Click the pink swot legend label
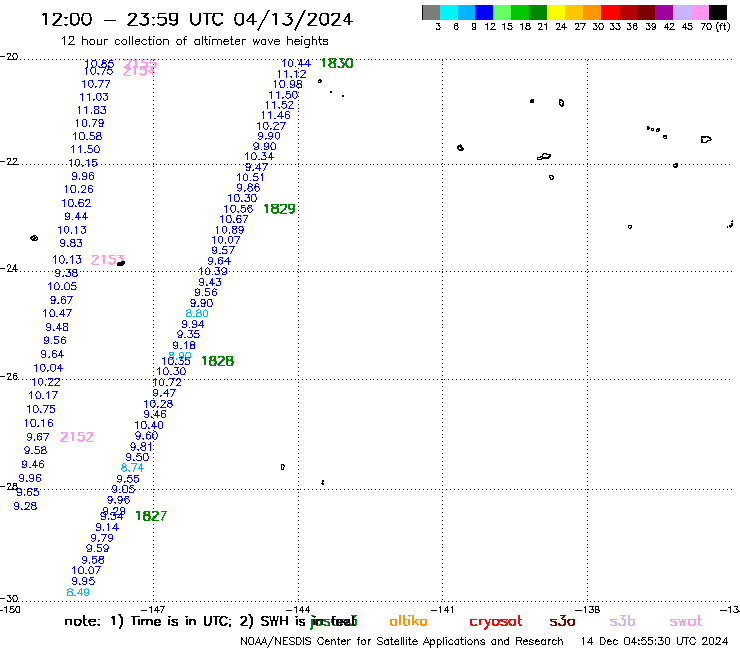Viewport: 740px width, 650px height. 686,621
